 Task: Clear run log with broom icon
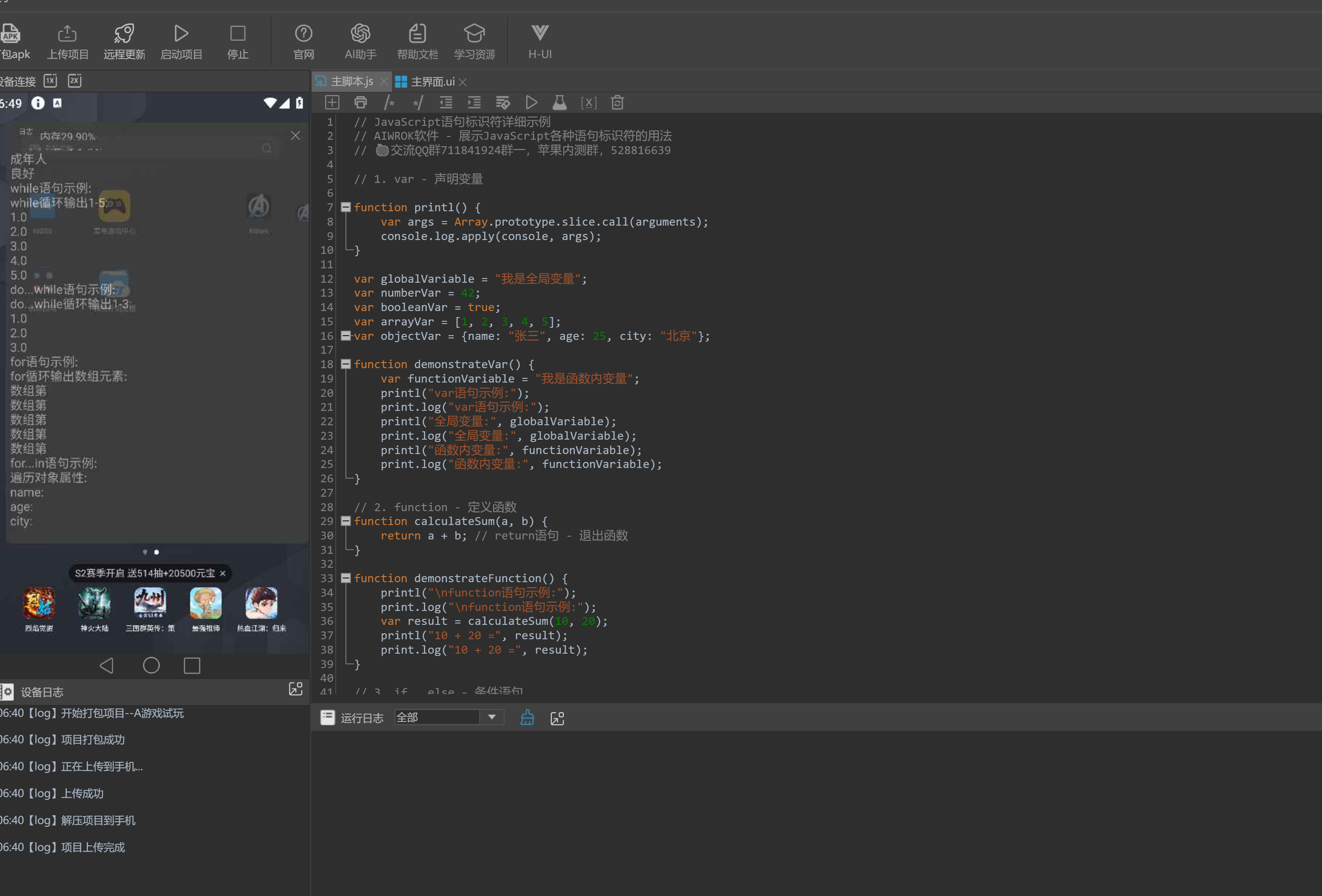[527, 718]
